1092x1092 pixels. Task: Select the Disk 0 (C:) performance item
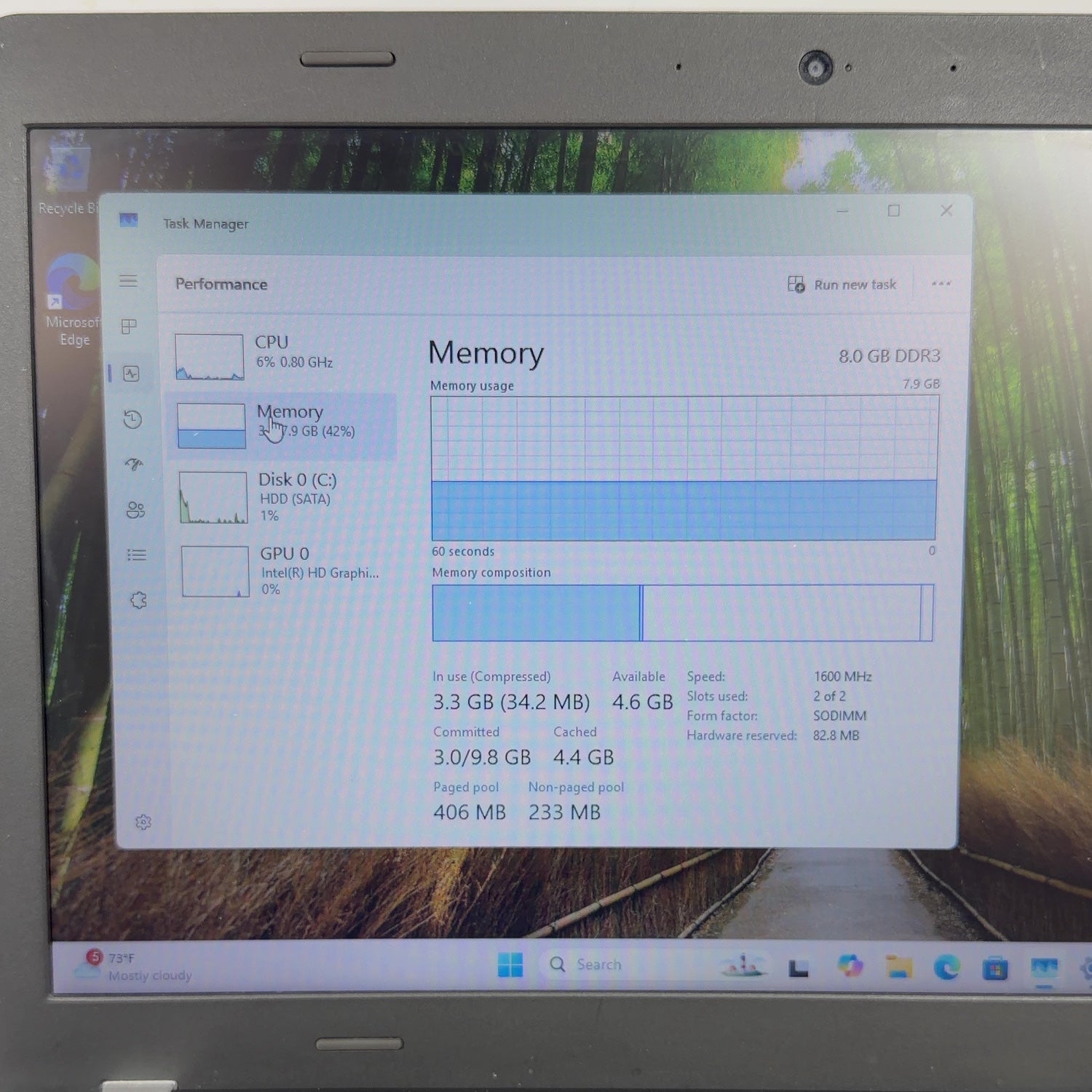(x=282, y=497)
